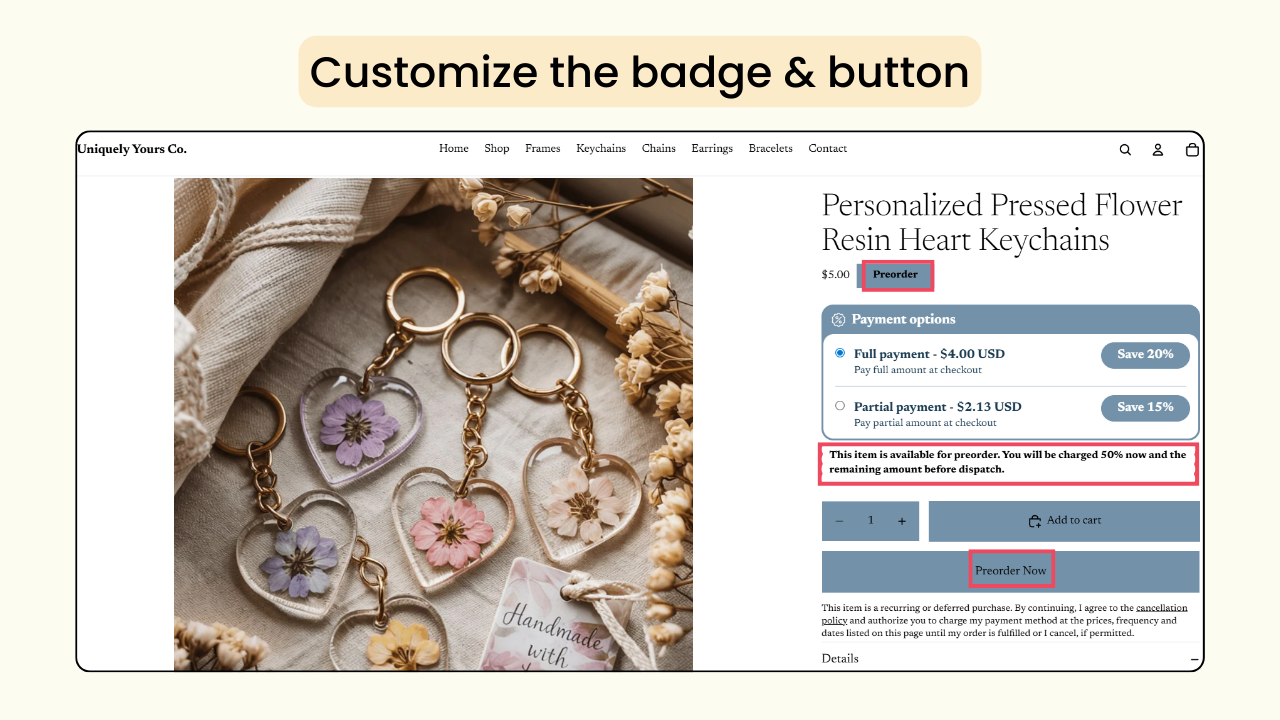The width and height of the screenshot is (1280, 720).
Task: Open the Earrings navigation item
Action: pyautogui.click(x=711, y=148)
